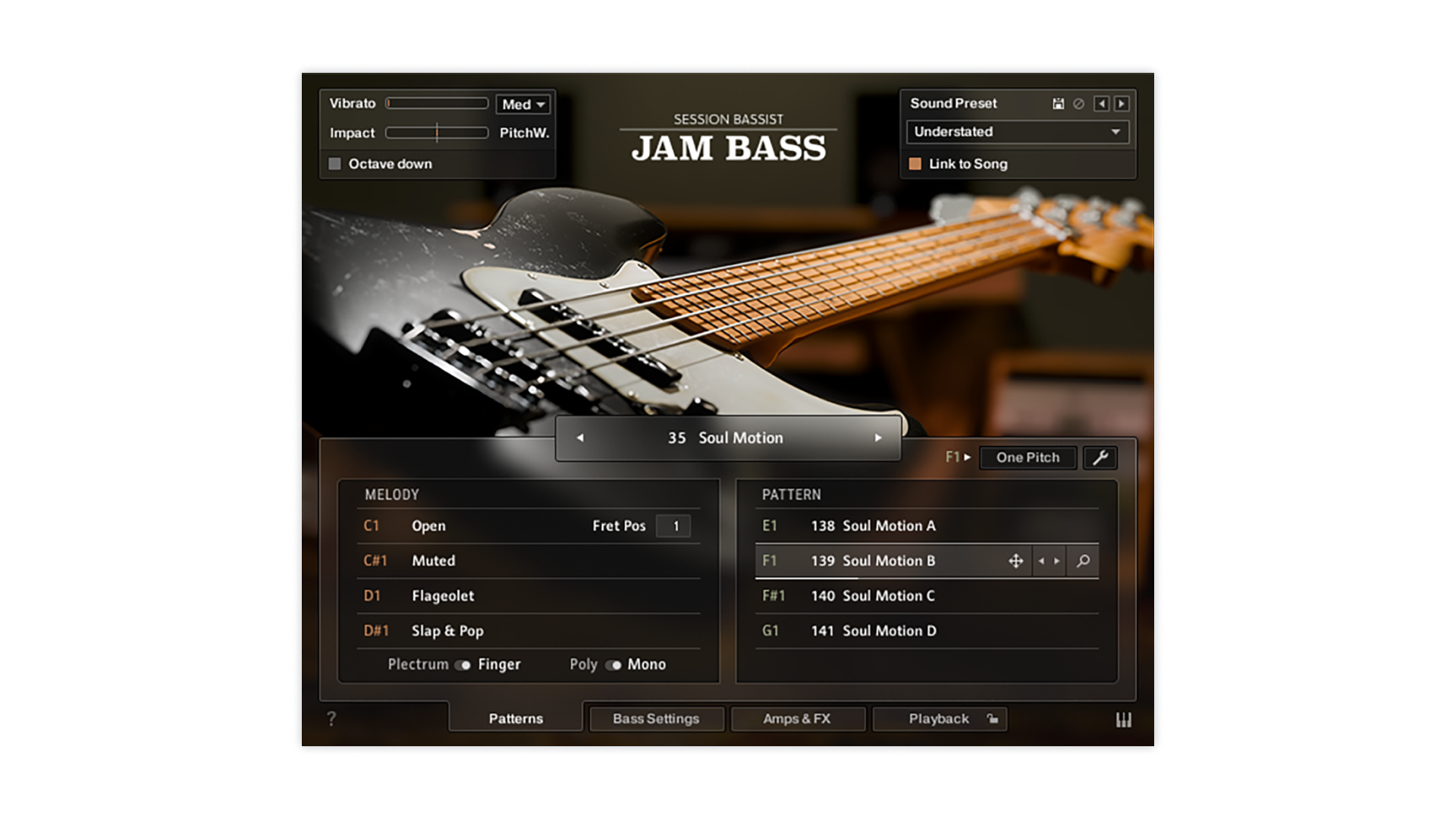Click the question mark help icon
The image size is (1456, 819).
click(331, 719)
